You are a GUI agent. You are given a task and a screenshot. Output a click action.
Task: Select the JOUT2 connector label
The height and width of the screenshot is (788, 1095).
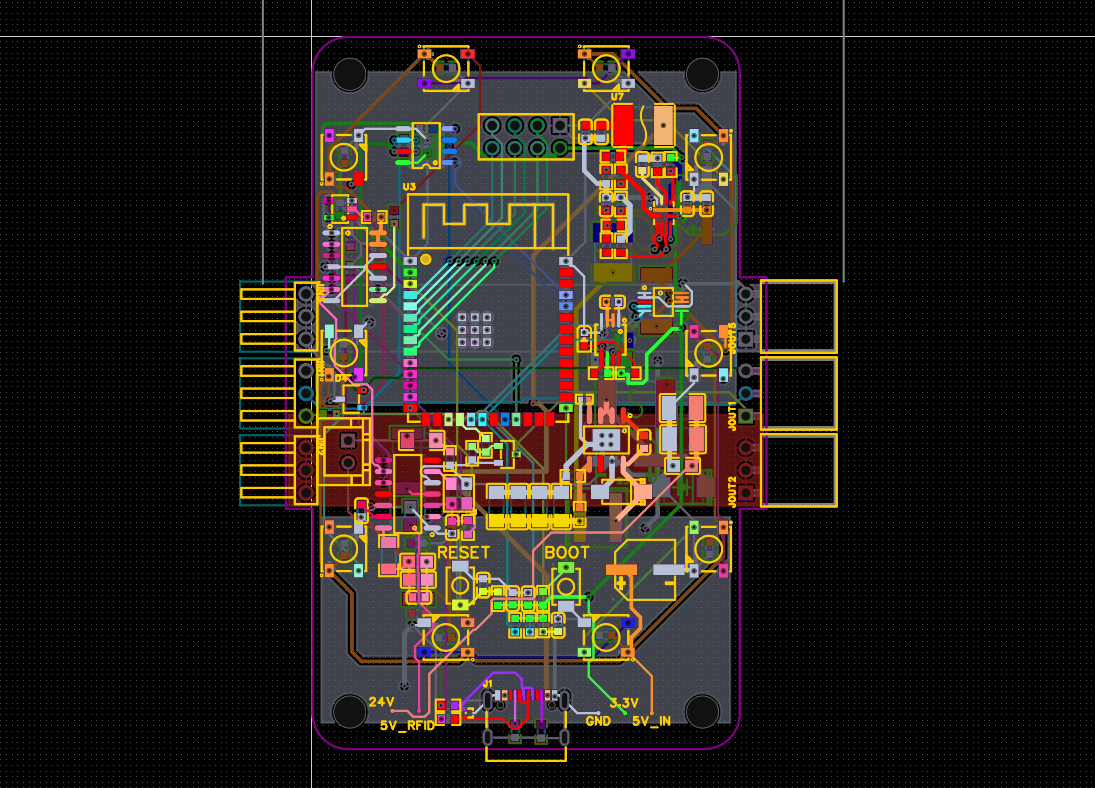pyautogui.click(x=733, y=492)
